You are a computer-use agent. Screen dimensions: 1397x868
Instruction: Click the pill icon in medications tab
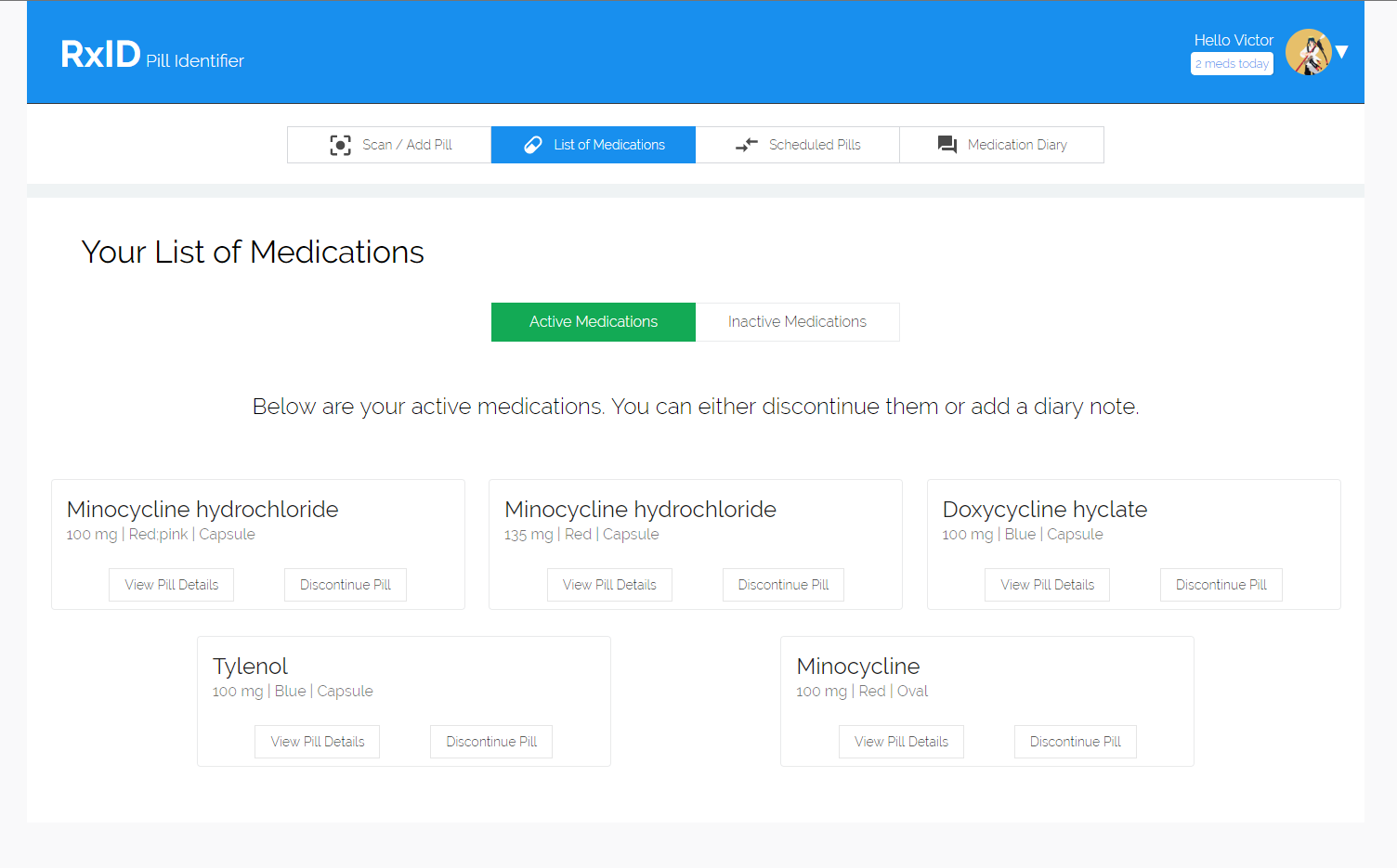click(533, 145)
